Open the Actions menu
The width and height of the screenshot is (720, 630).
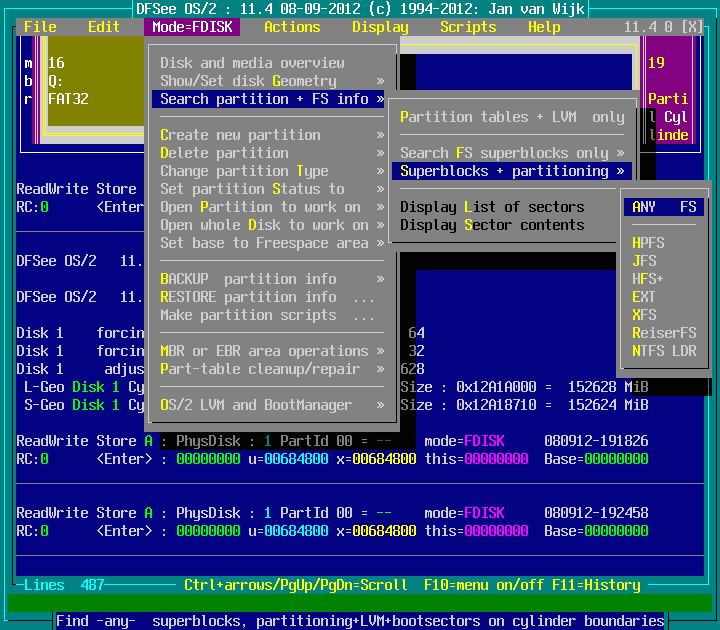[x=292, y=27]
